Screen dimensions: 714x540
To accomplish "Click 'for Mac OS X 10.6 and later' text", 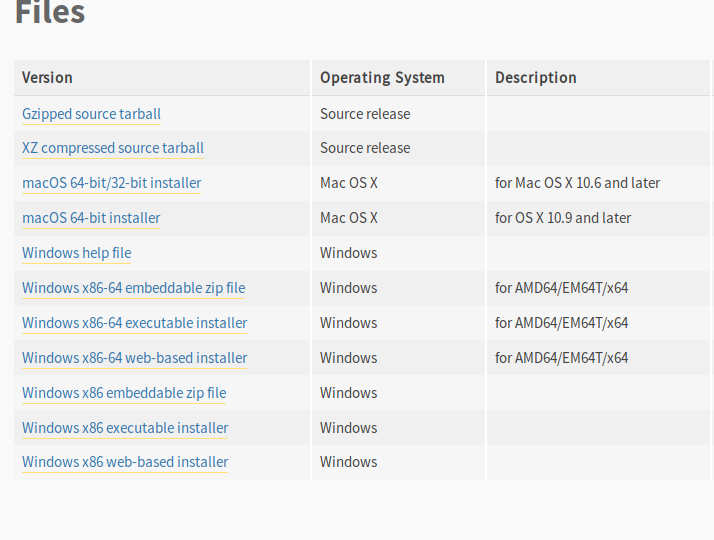I will click(577, 183).
